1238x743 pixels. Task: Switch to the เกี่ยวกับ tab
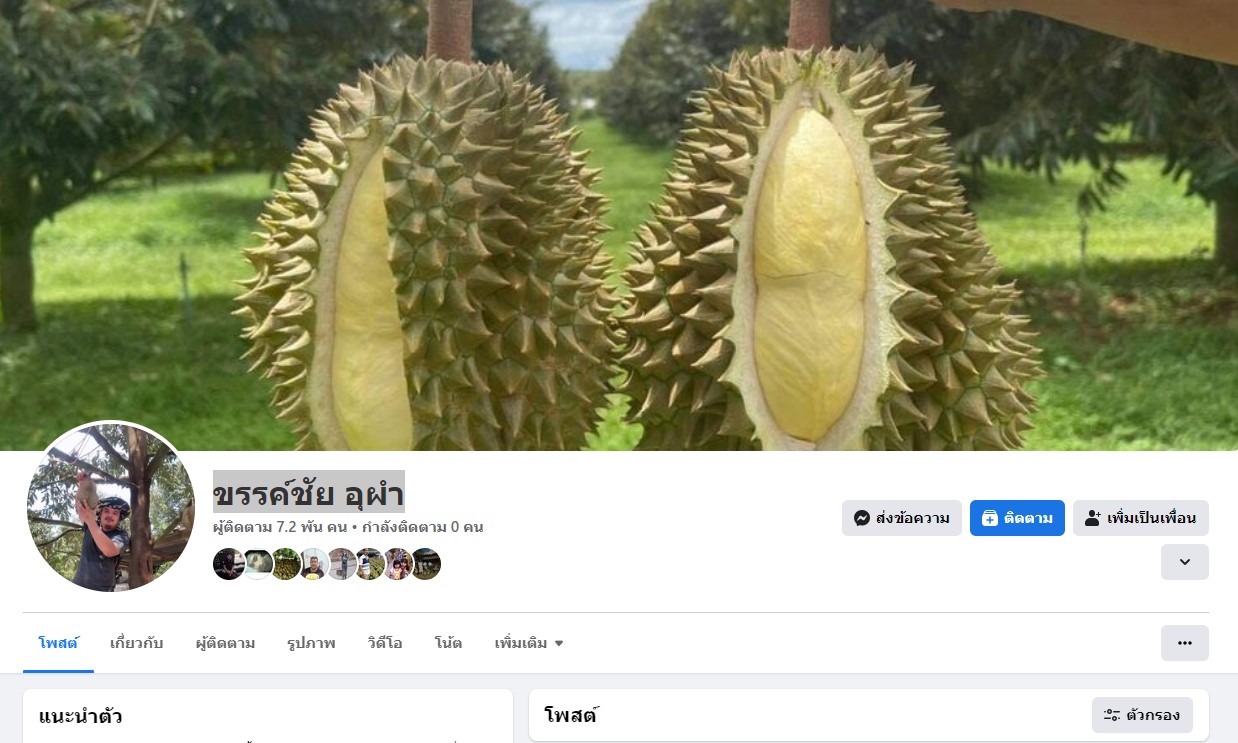coord(137,643)
